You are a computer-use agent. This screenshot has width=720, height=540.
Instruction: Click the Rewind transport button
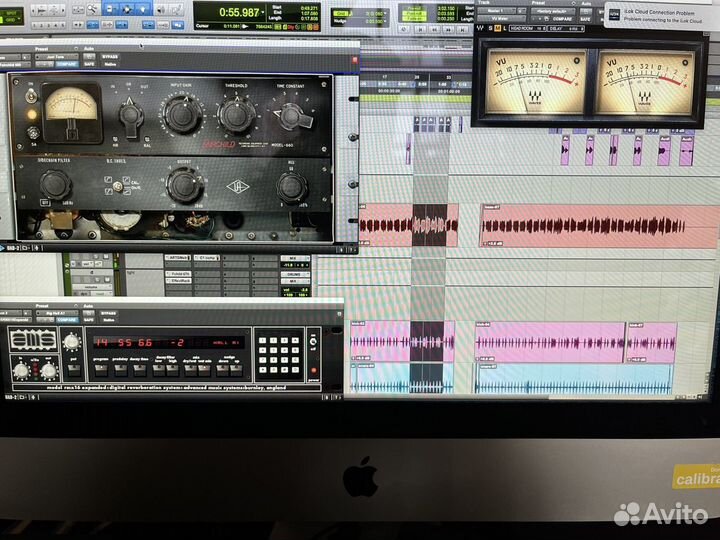click(x=434, y=29)
